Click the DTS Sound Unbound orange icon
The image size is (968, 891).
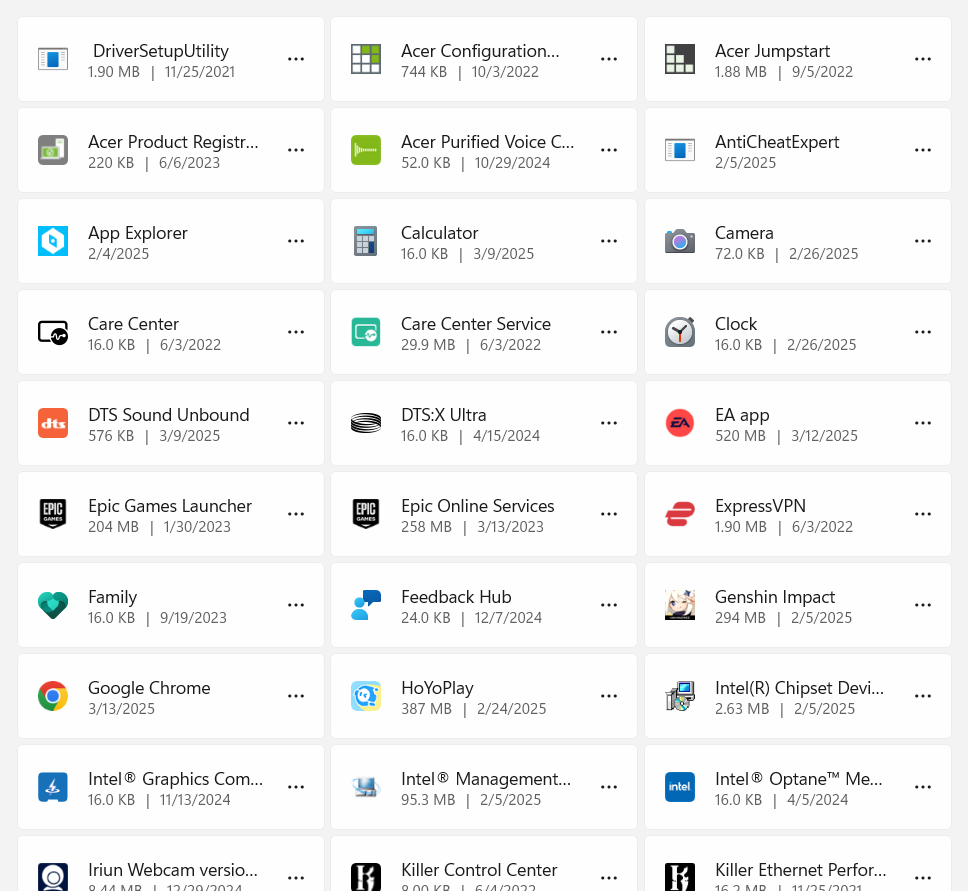coord(53,423)
